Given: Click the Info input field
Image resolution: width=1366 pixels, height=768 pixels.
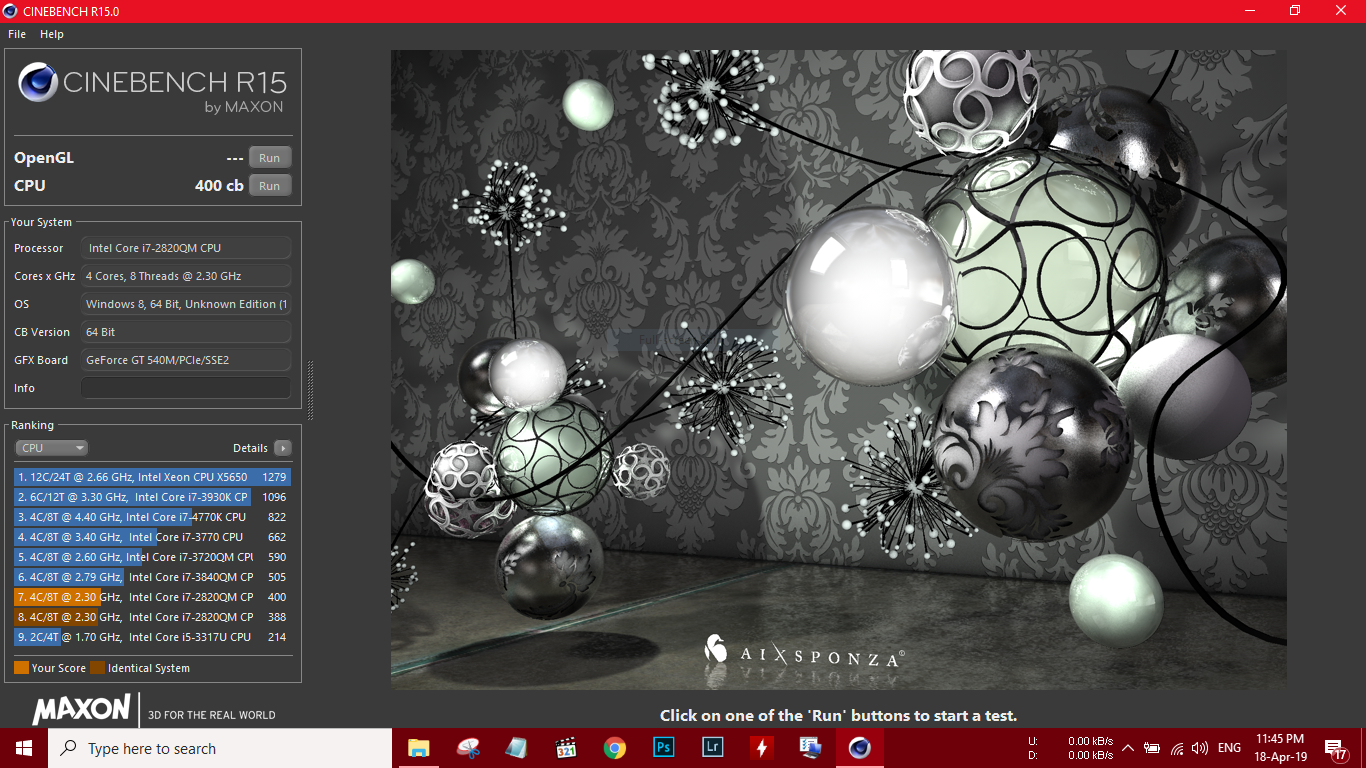Looking at the screenshot, I should 186,388.
